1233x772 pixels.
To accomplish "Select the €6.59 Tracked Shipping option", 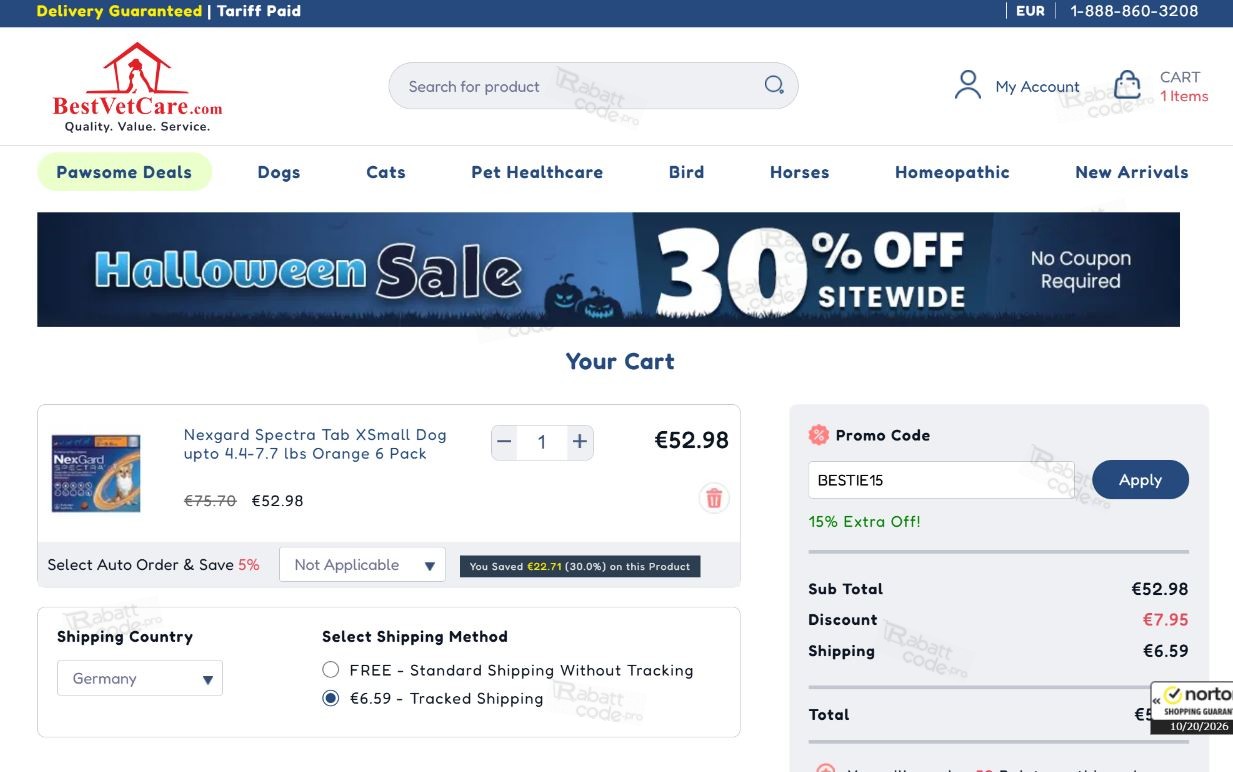I will (331, 698).
